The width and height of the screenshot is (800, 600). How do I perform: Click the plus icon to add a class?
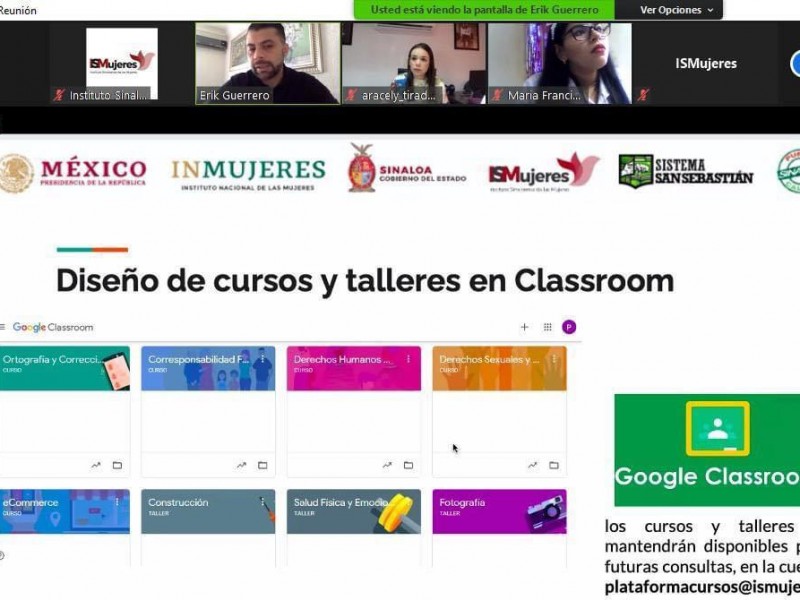pos(524,327)
